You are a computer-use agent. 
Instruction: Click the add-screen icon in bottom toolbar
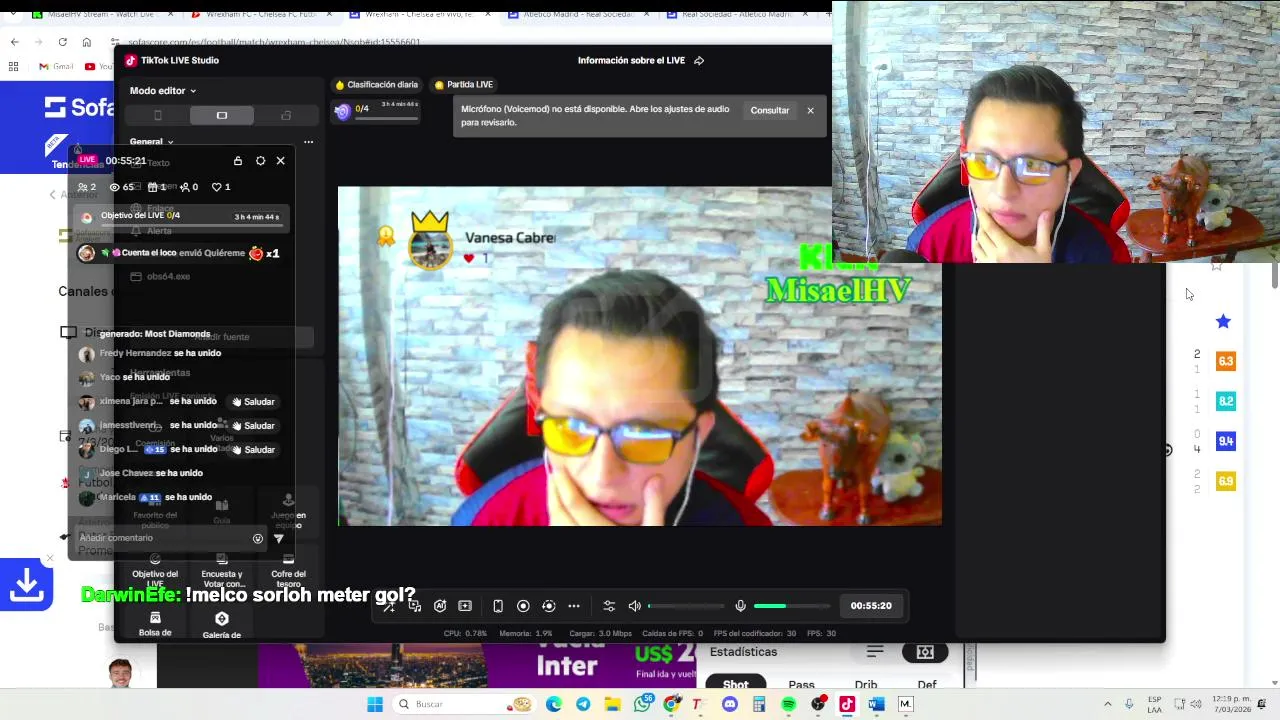tap(465, 606)
